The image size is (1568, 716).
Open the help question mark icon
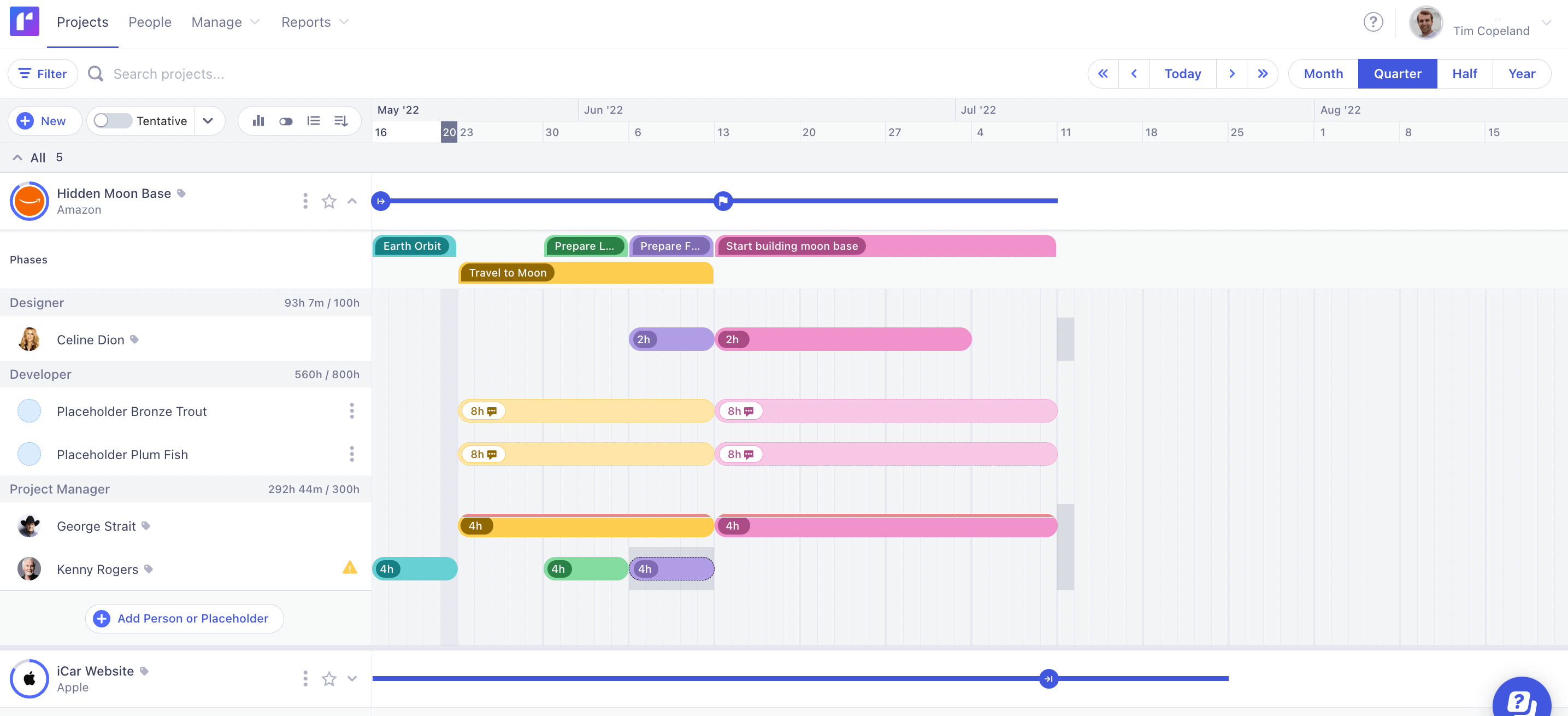pos(1373,22)
